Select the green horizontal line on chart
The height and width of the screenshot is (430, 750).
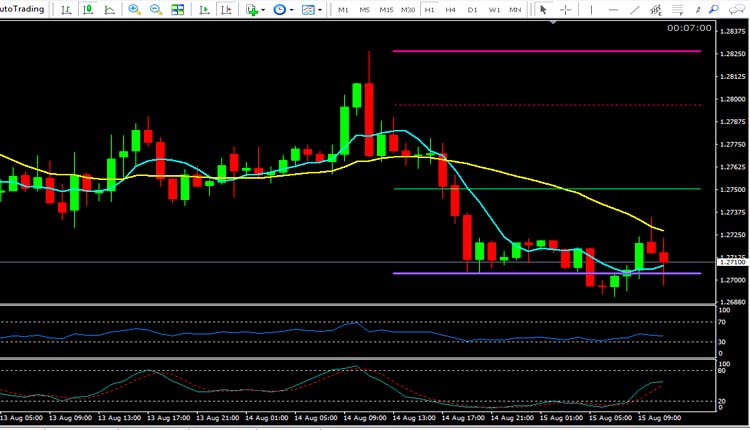547,189
